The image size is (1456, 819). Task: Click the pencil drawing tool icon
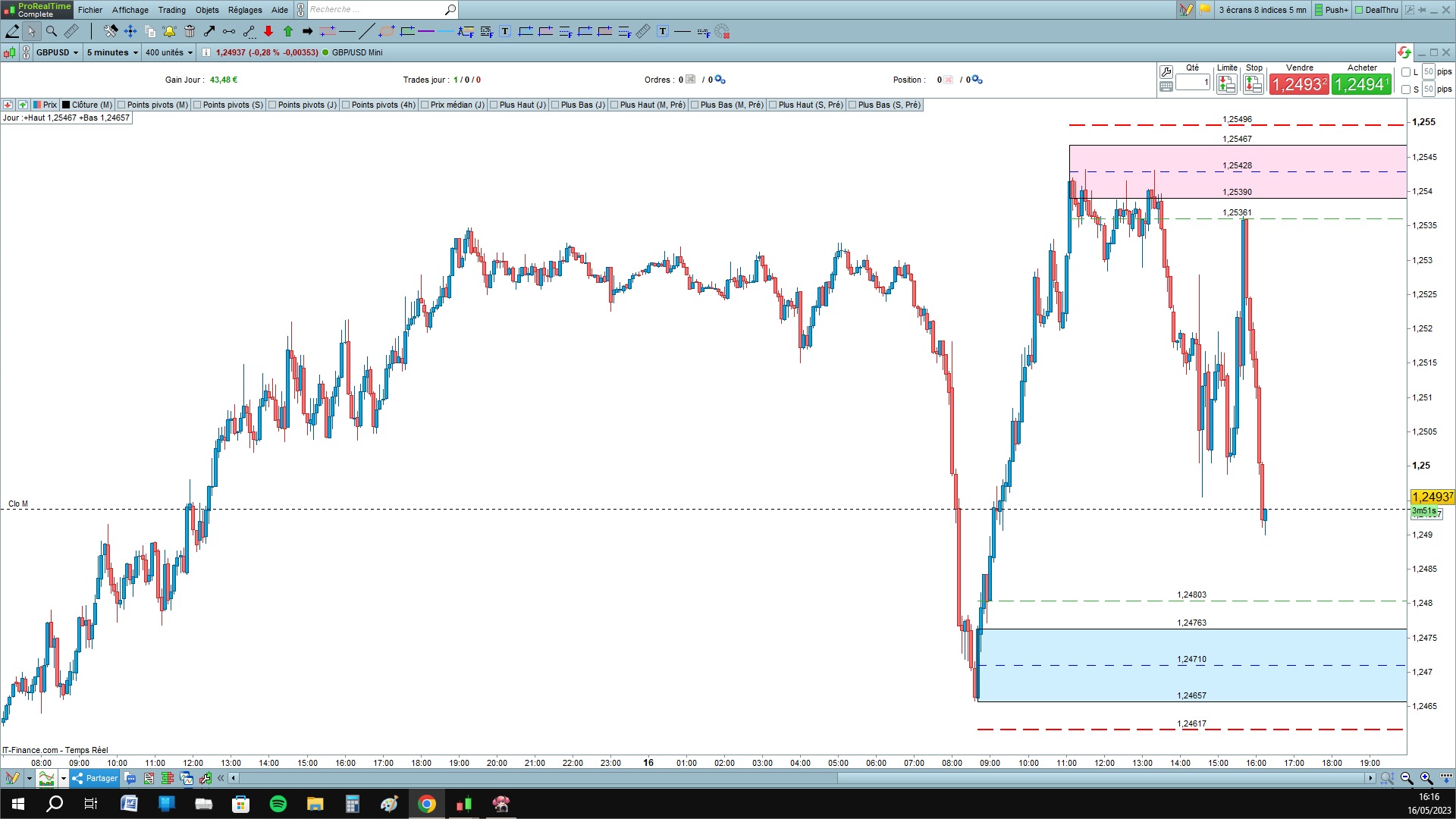point(12,31)
